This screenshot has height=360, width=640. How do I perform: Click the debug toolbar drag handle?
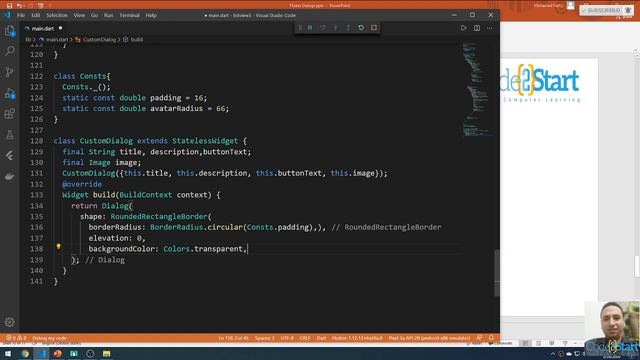coord(300,28)
